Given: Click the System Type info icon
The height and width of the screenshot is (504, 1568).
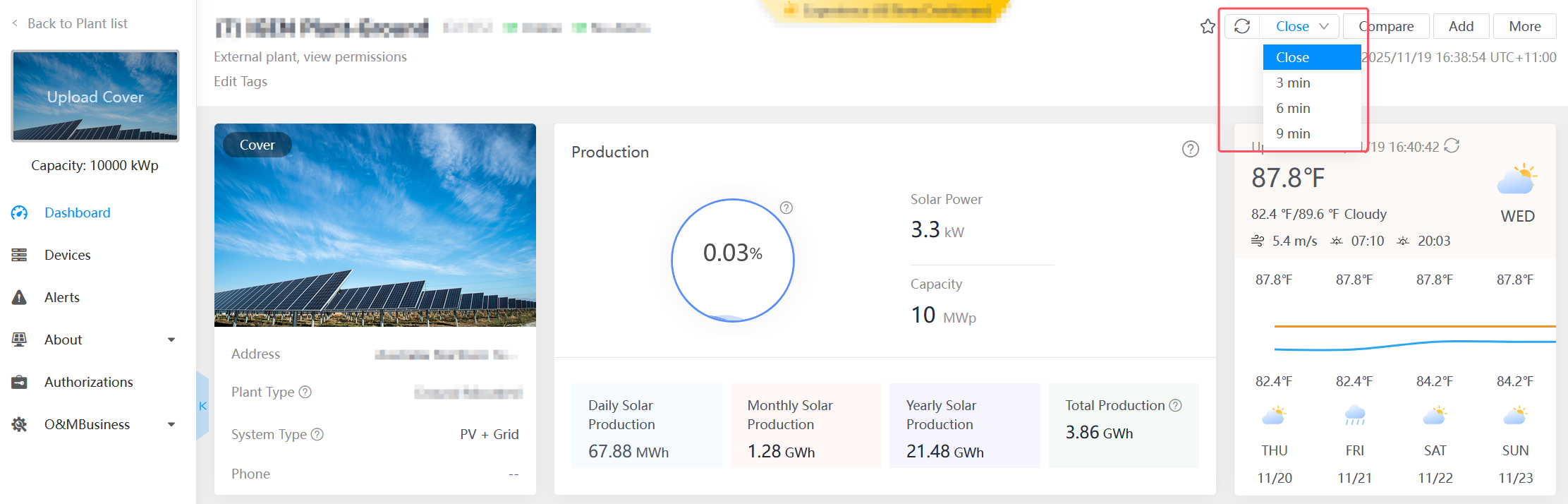Looking at the screenshot, I should (317, 434).
